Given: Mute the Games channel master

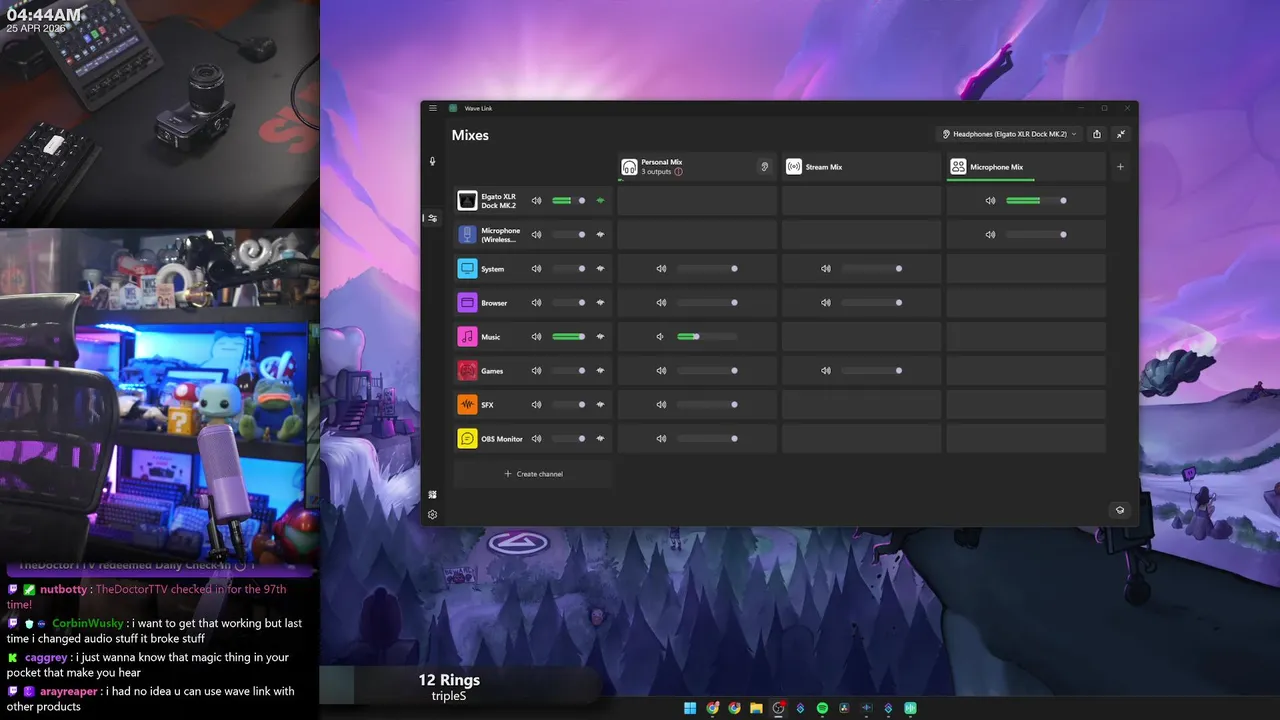Looking at the screenshot, I should point(536,371).
